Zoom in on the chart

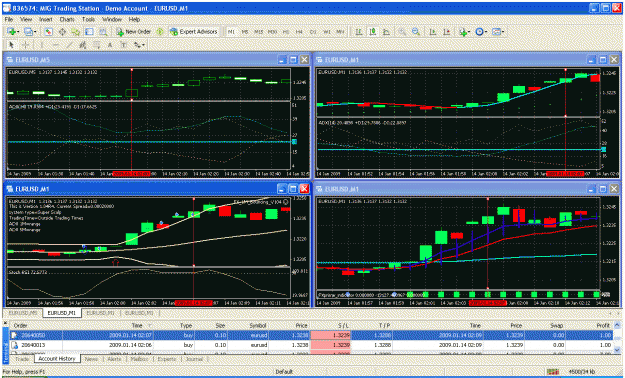point(402,32)
